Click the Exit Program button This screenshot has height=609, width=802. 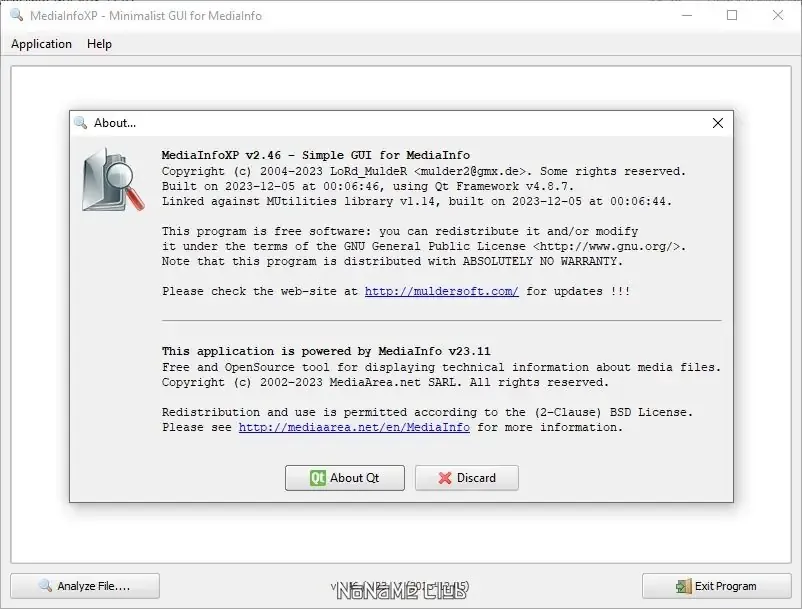point(717,585)
